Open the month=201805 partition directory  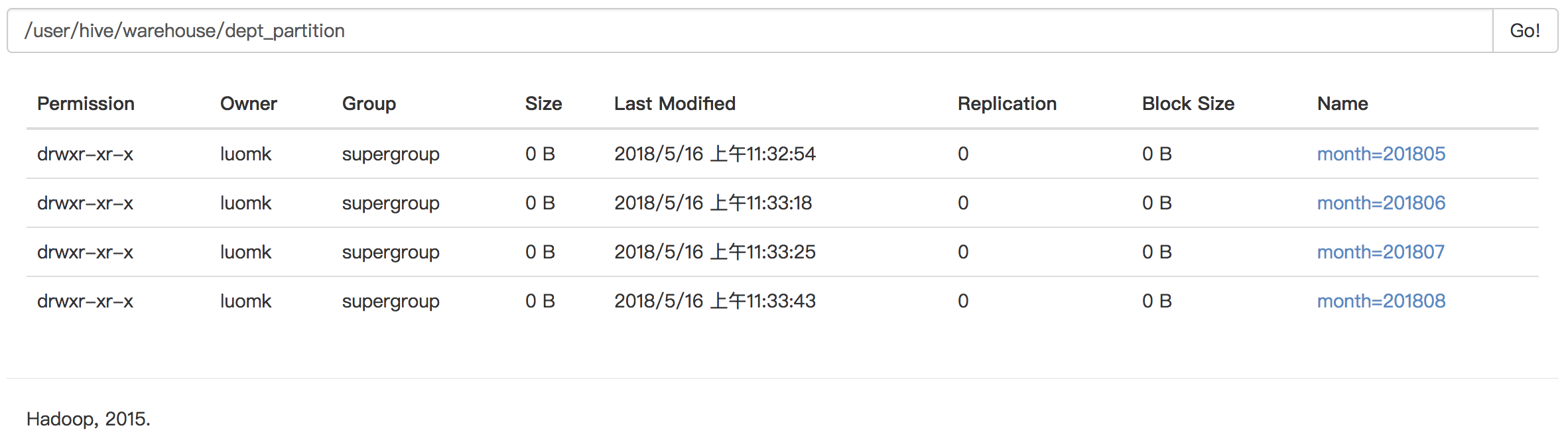point(1382,154)
